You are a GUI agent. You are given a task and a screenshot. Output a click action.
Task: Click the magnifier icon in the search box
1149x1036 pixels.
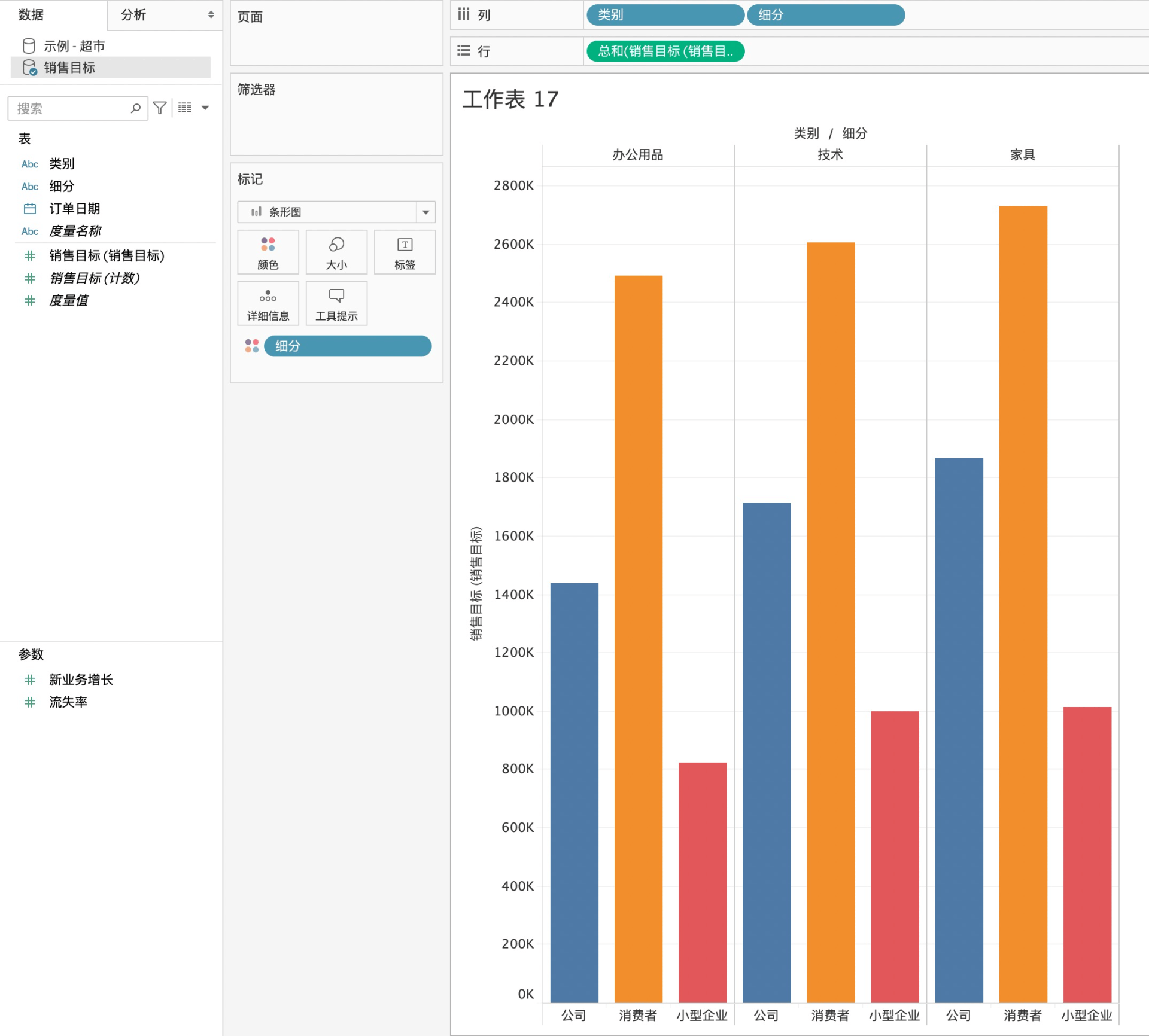[x=136, y=108]
